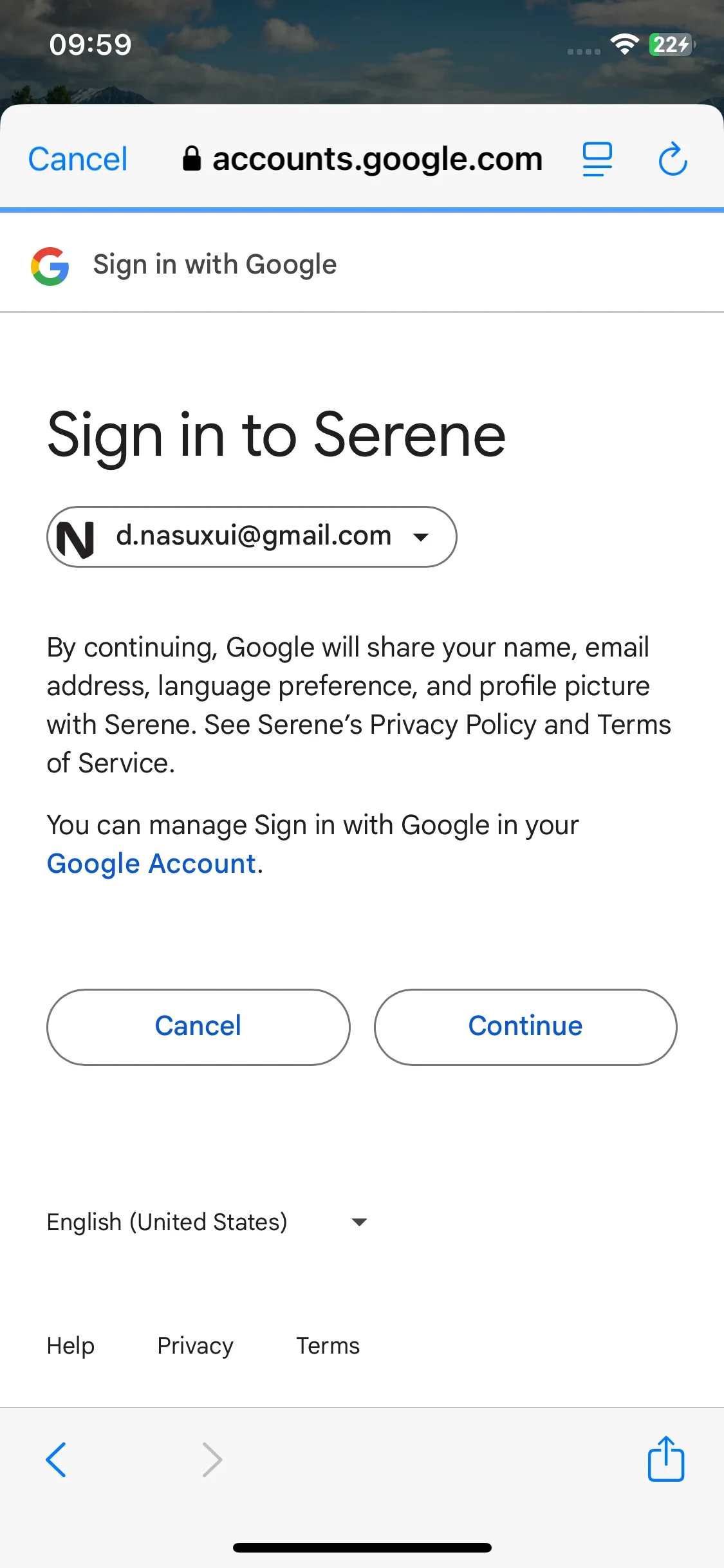This screenshot has height=1568, width=724.
Task: Open the share sheet icon
Action: click(665, 1458)
